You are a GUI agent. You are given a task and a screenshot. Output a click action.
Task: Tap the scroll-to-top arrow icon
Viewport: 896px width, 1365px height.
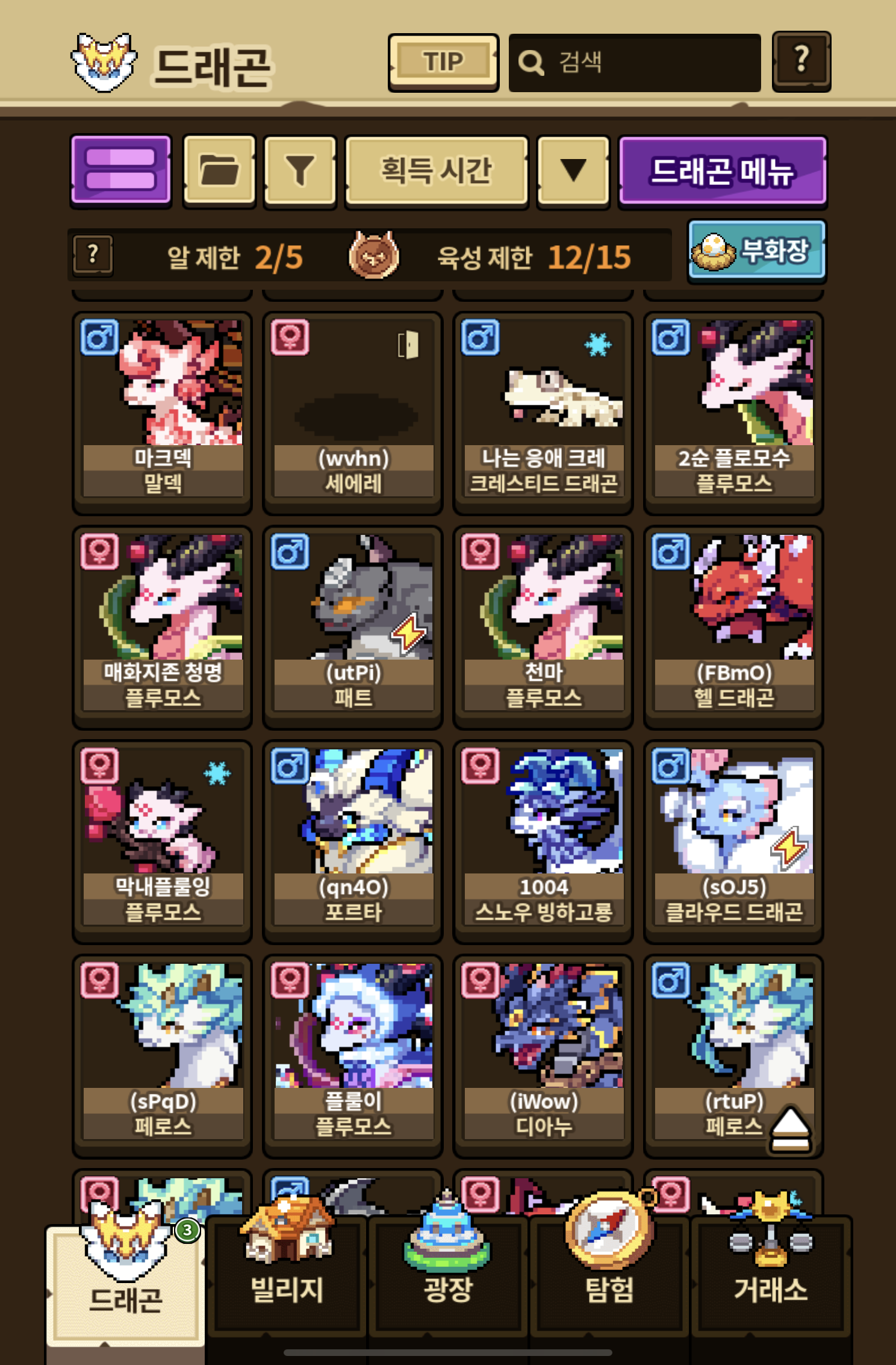790,1129
